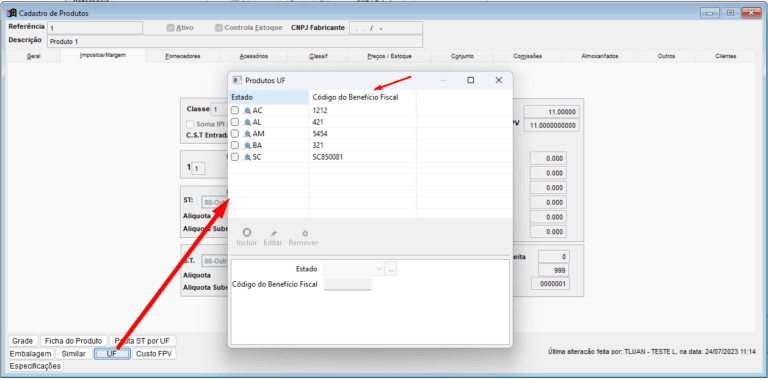Toggle the Controla Estoque checkbox
The width and height of the screenshot is (768, 379).
pyautogui.click(x=218, y=28)
